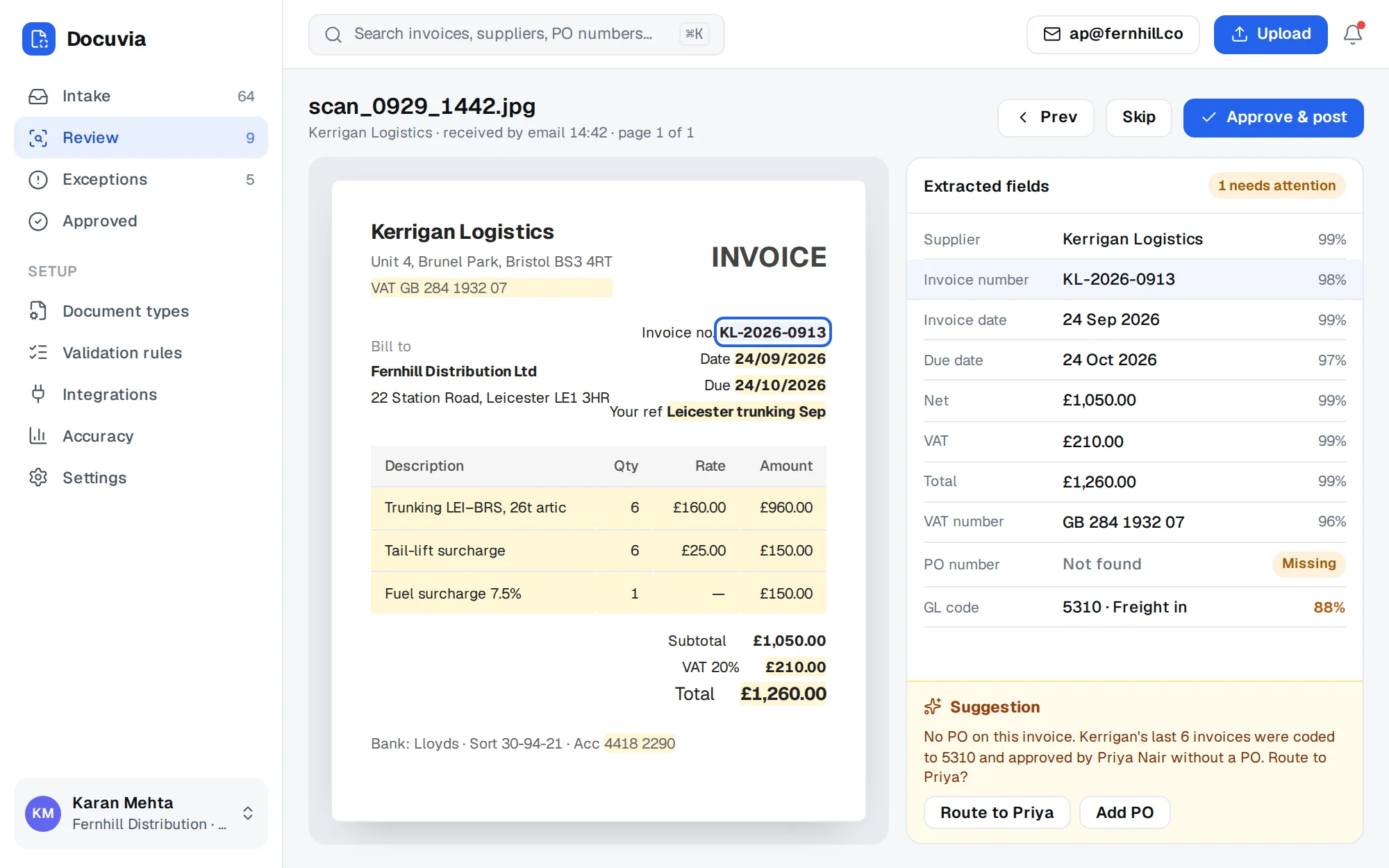
Task: Click the 'Fuel surcharge 7.5%' line item
Action: click(598, 594)
